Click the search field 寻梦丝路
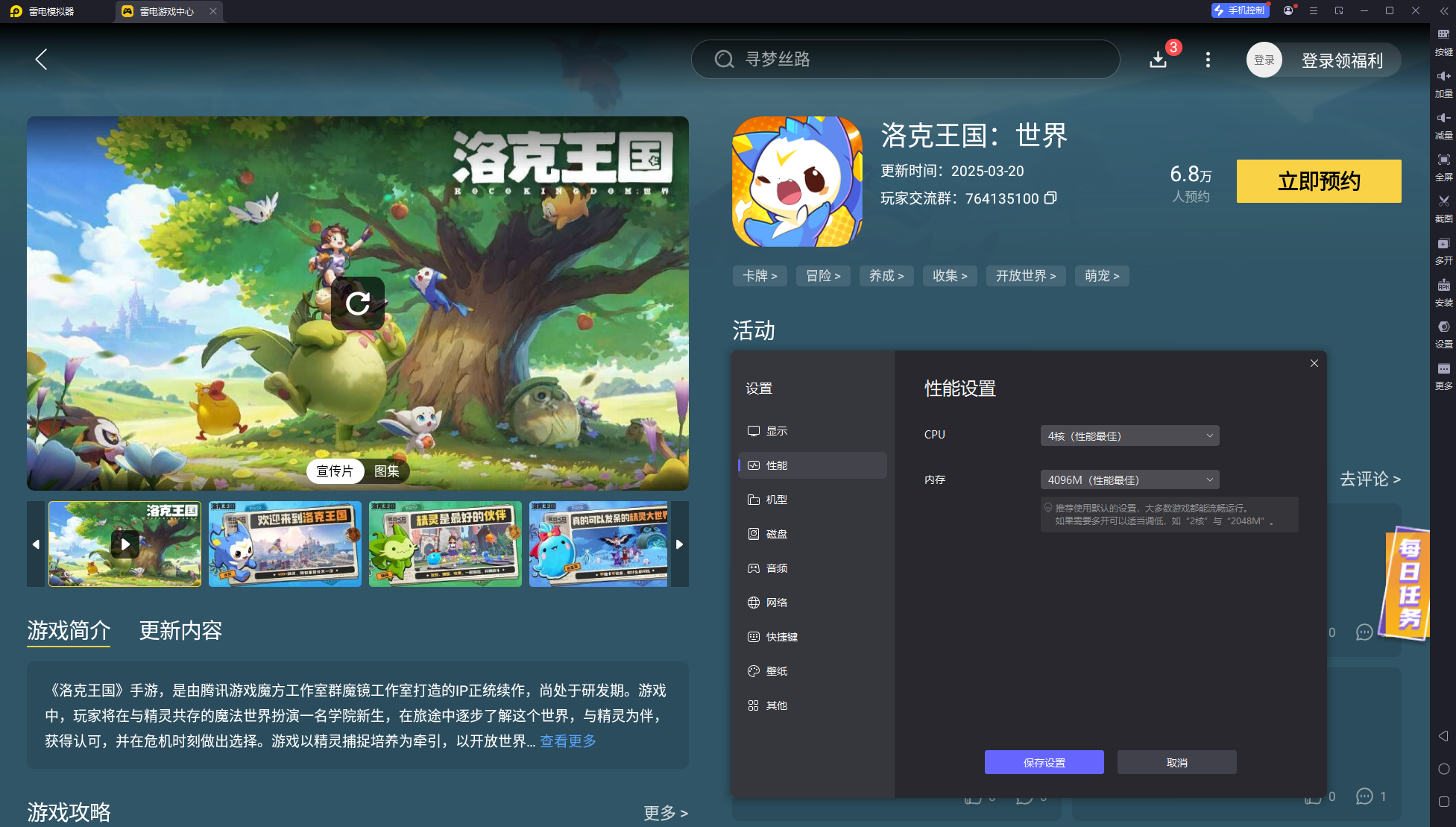 (905, 59)
